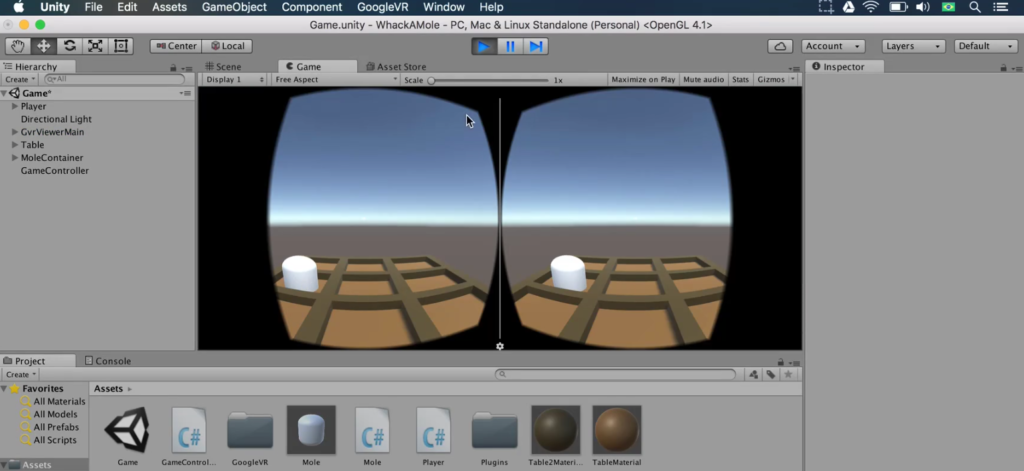Select the Hand tool
The height and width of the screenshot is (471, 1024).
(18, 46)
